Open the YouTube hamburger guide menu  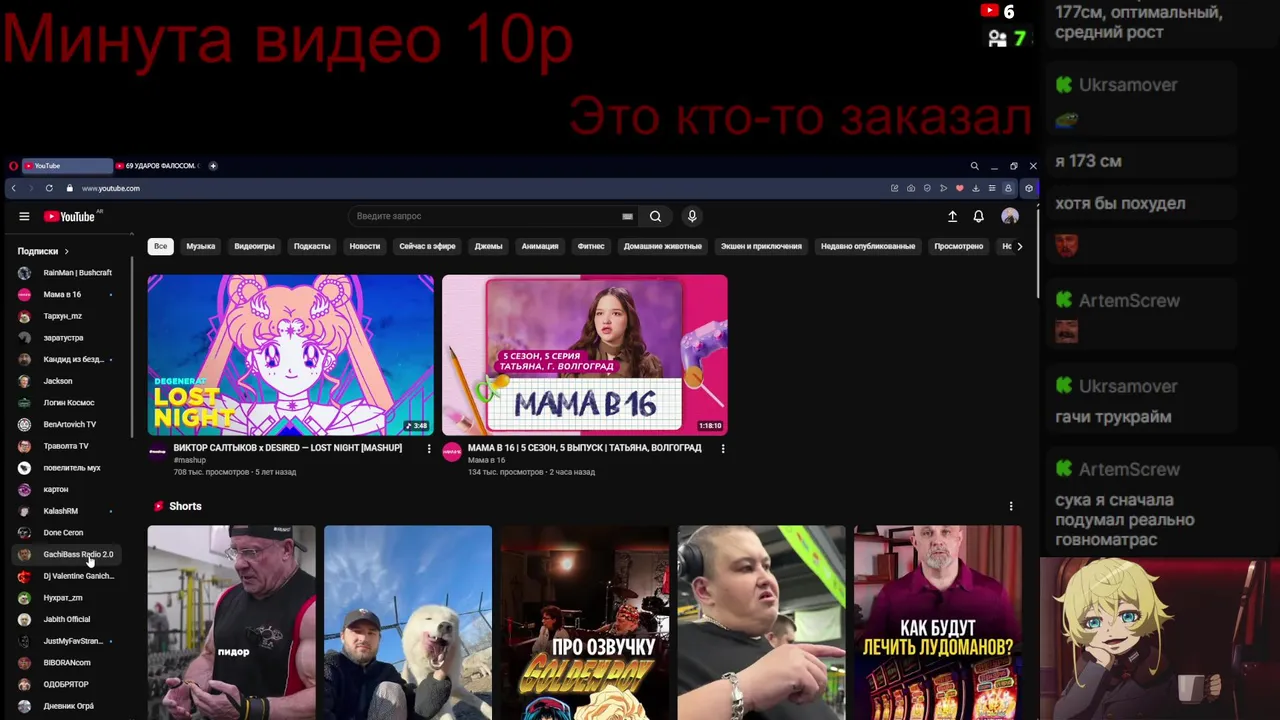24,216
